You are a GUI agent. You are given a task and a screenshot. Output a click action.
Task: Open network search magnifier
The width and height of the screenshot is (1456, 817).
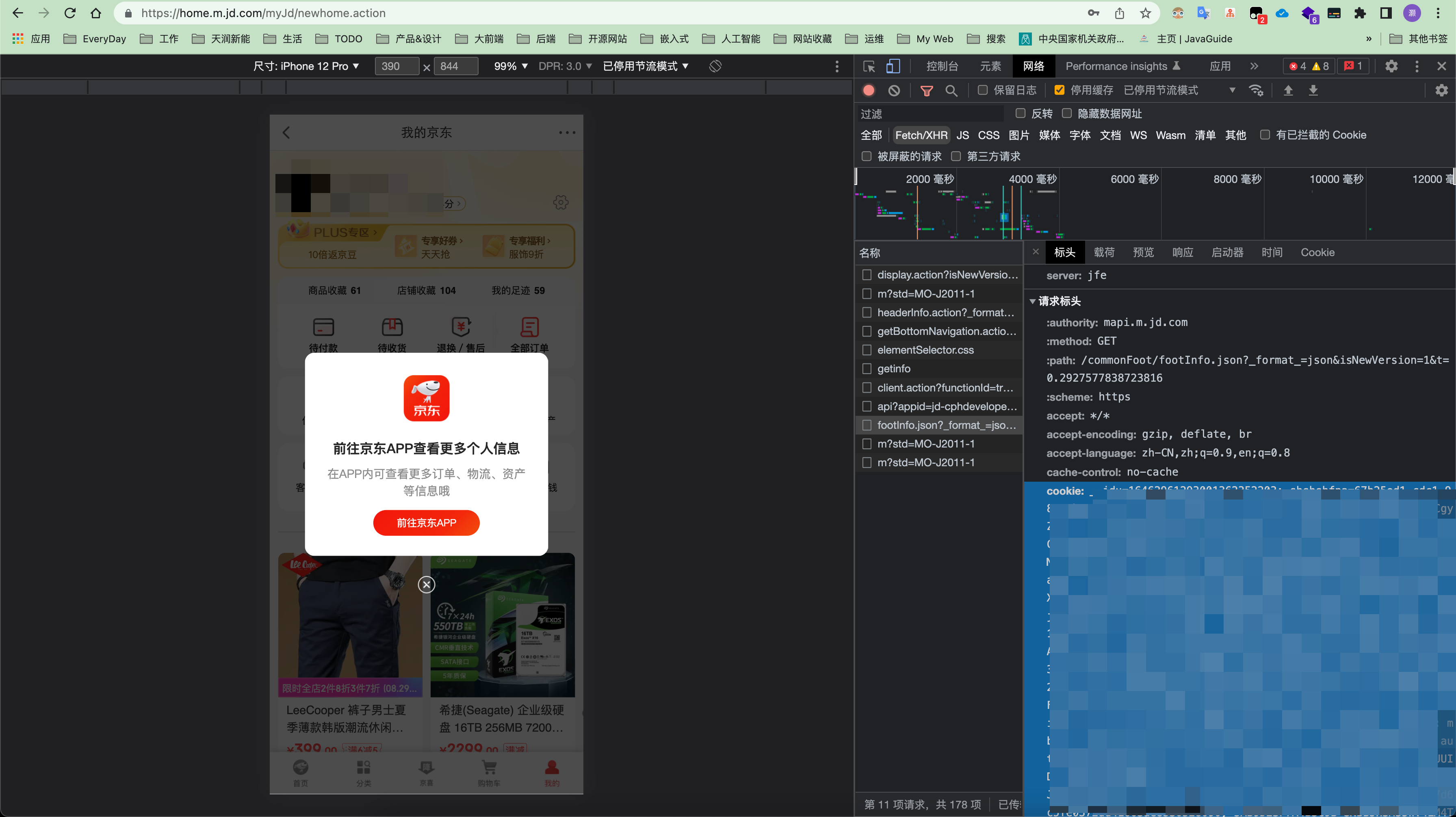coord(951,91)
